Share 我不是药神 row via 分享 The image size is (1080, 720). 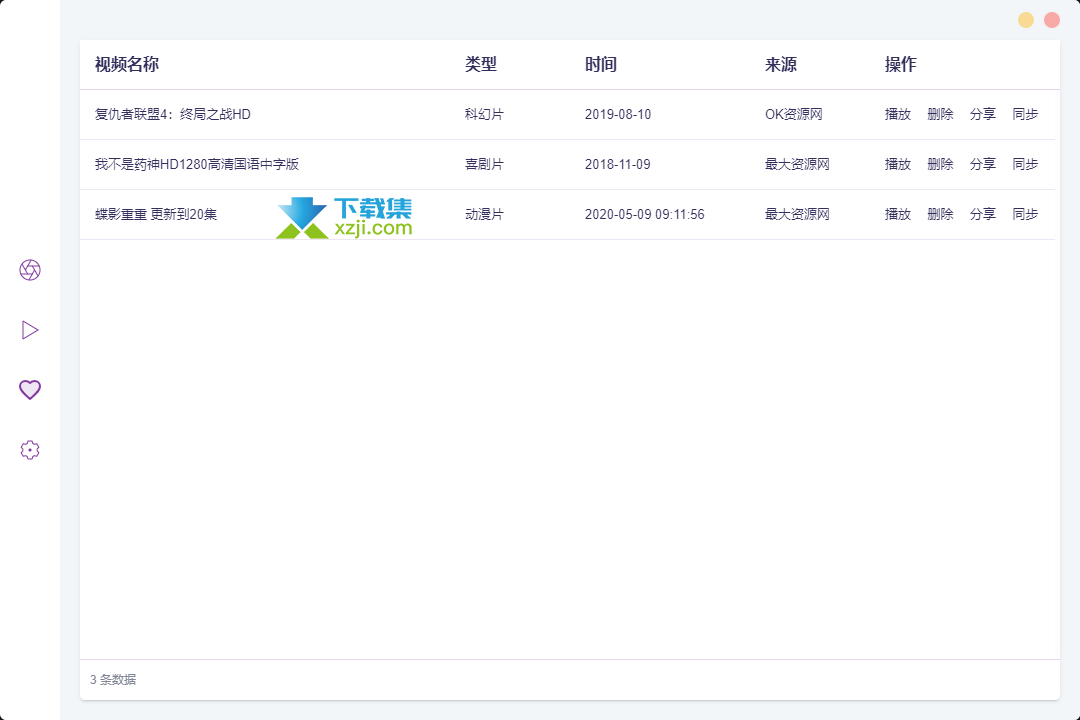pyautogui.click(x=983, y=164)
